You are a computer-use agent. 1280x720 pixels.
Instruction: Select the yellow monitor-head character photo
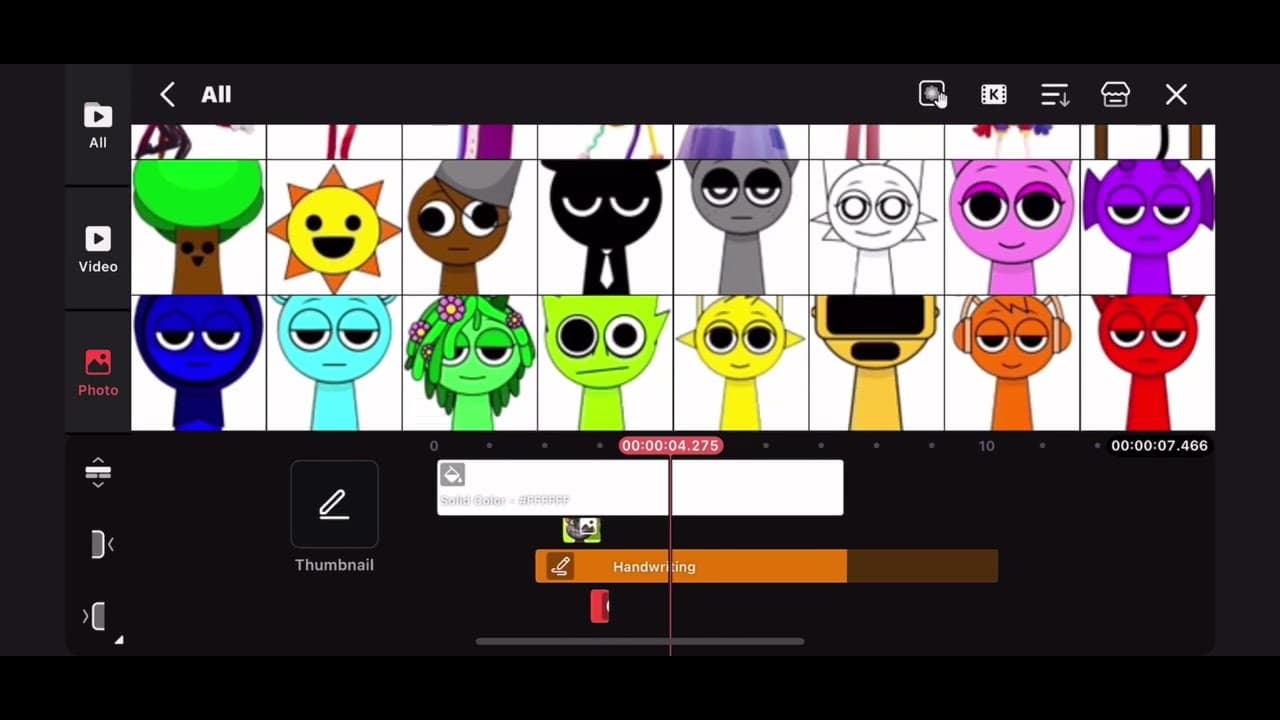(x=876, y=363)
